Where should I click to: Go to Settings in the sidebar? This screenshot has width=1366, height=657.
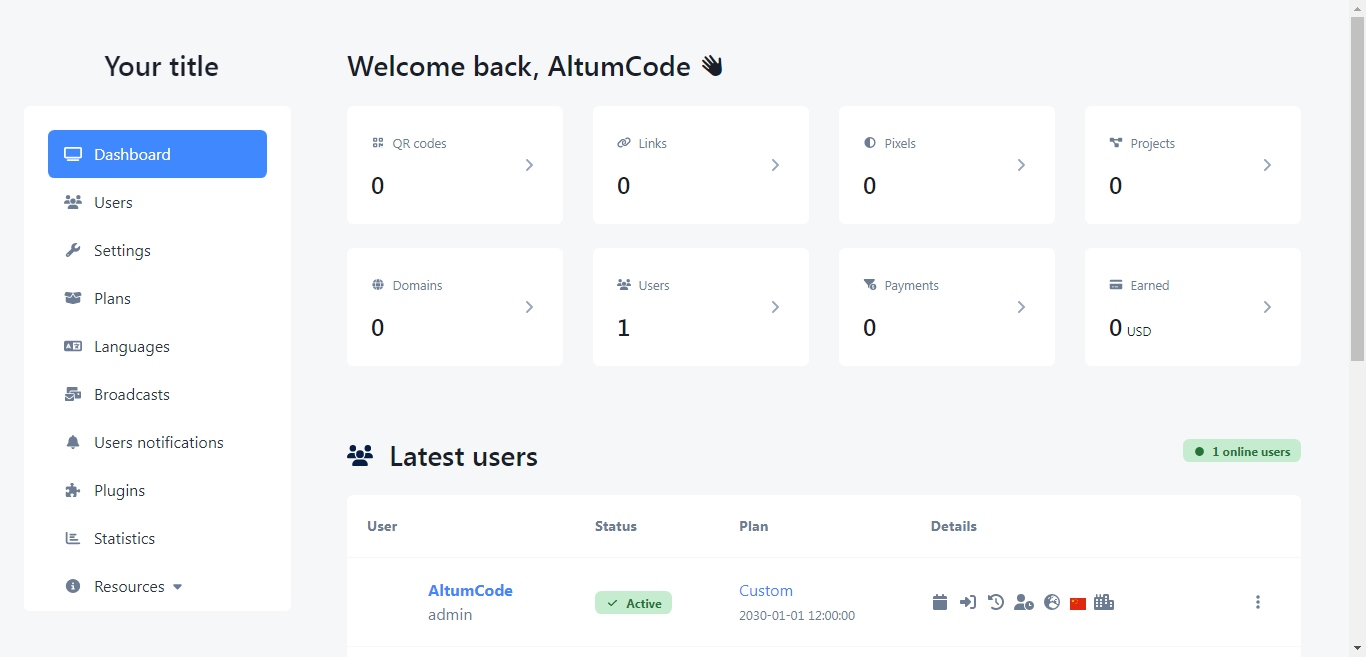(x=122, y=250)
